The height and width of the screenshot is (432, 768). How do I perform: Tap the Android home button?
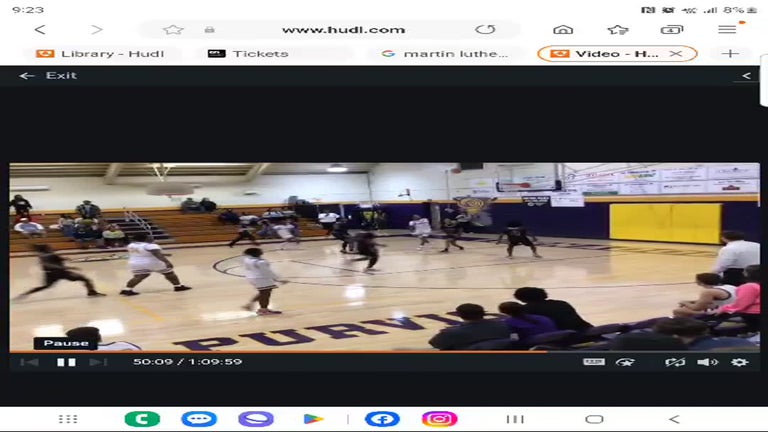tap(594, 419)
